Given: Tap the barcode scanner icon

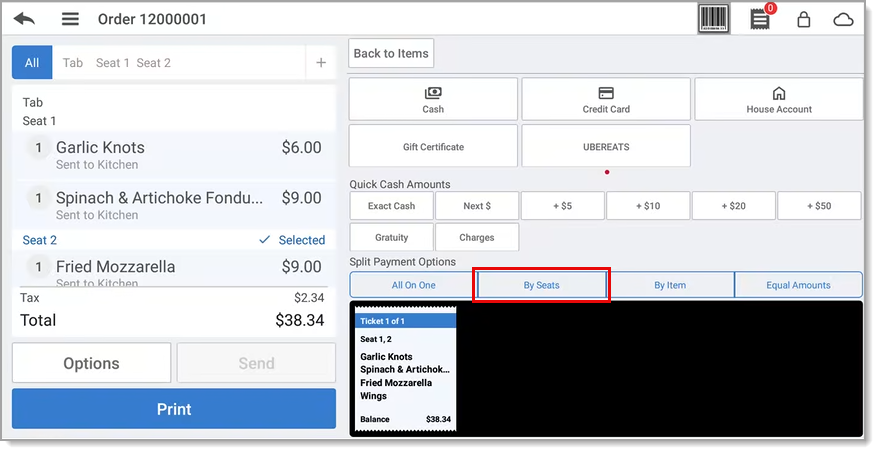Looking at the screenshot, I should pyautogui.click(x=714, y=19).
